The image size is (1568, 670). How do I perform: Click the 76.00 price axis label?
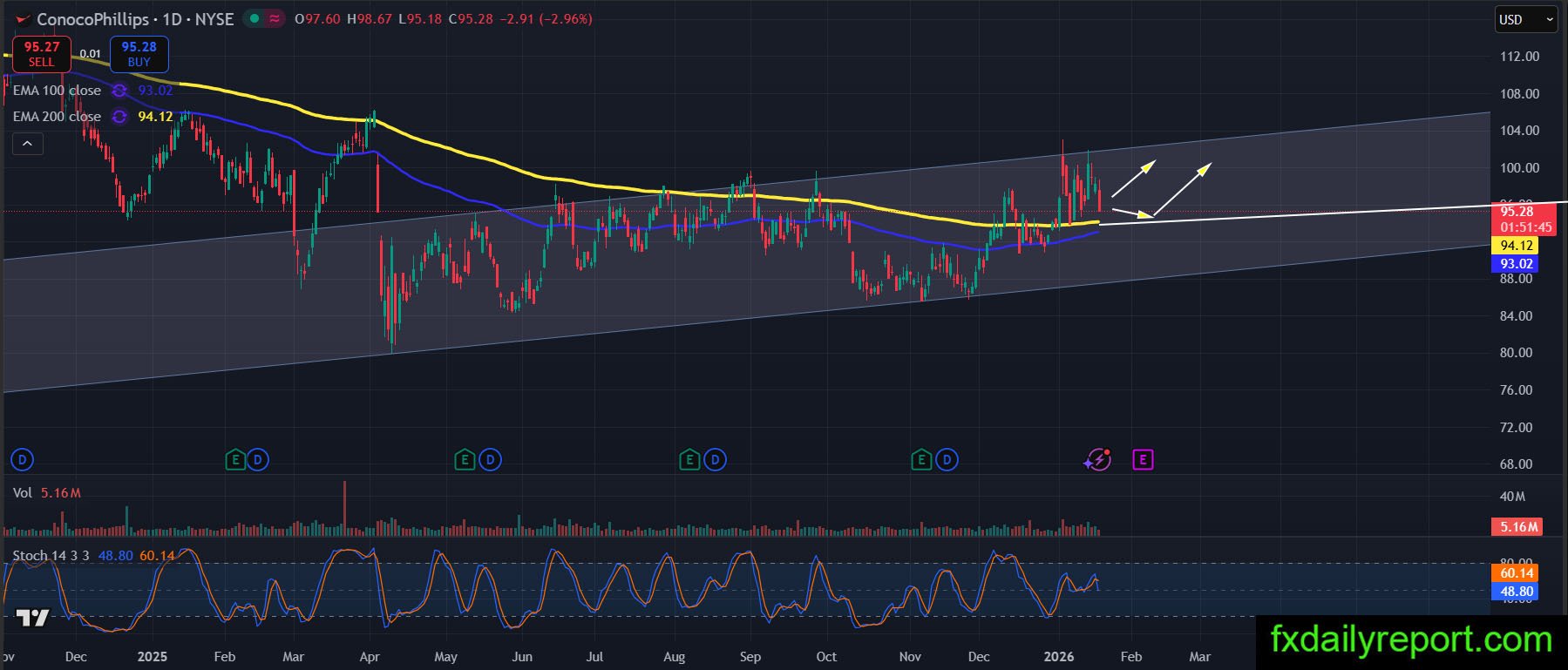coord(1516,390)
